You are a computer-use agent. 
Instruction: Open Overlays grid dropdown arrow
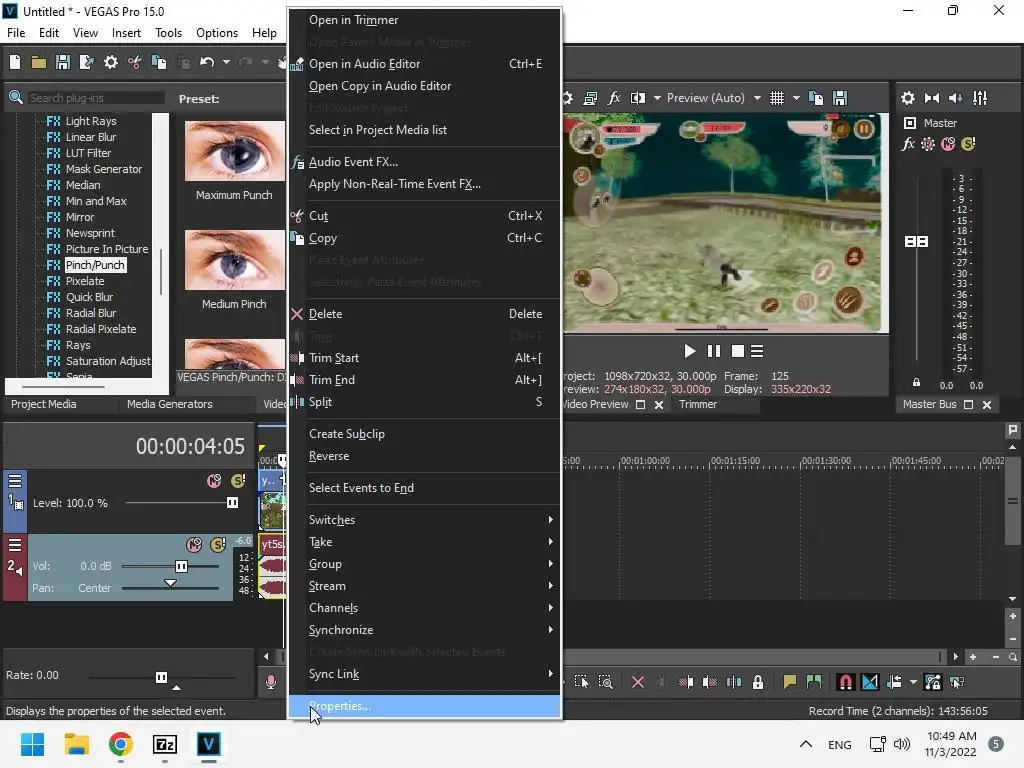(795, 98)
